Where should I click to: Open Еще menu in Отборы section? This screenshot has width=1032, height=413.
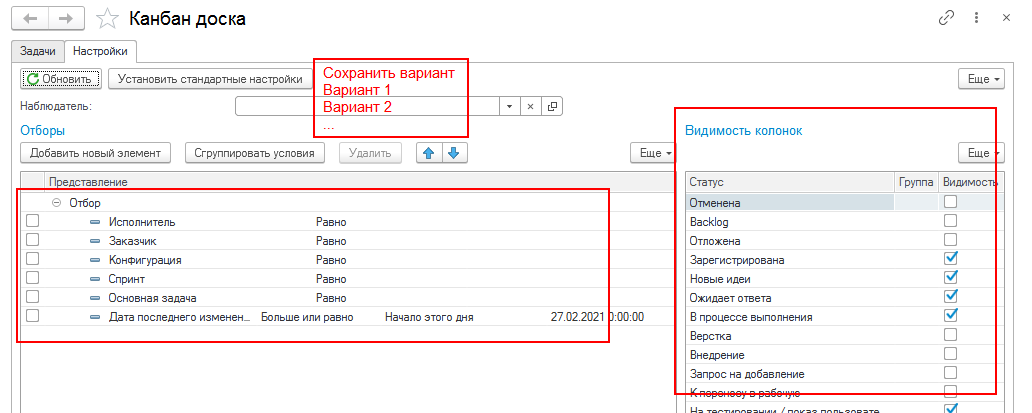(x=653, y=153)
